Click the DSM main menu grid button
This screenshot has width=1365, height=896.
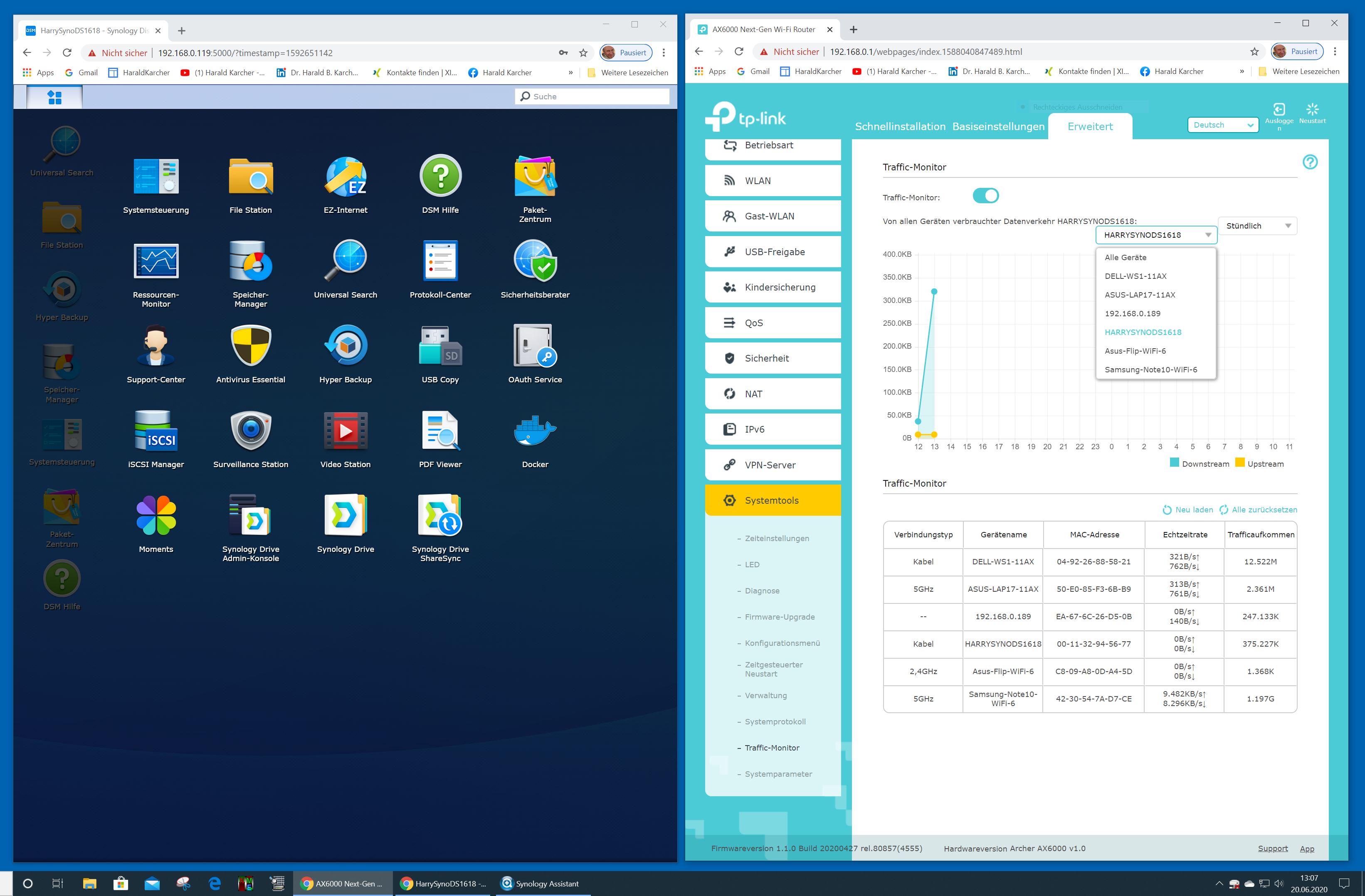54,97
